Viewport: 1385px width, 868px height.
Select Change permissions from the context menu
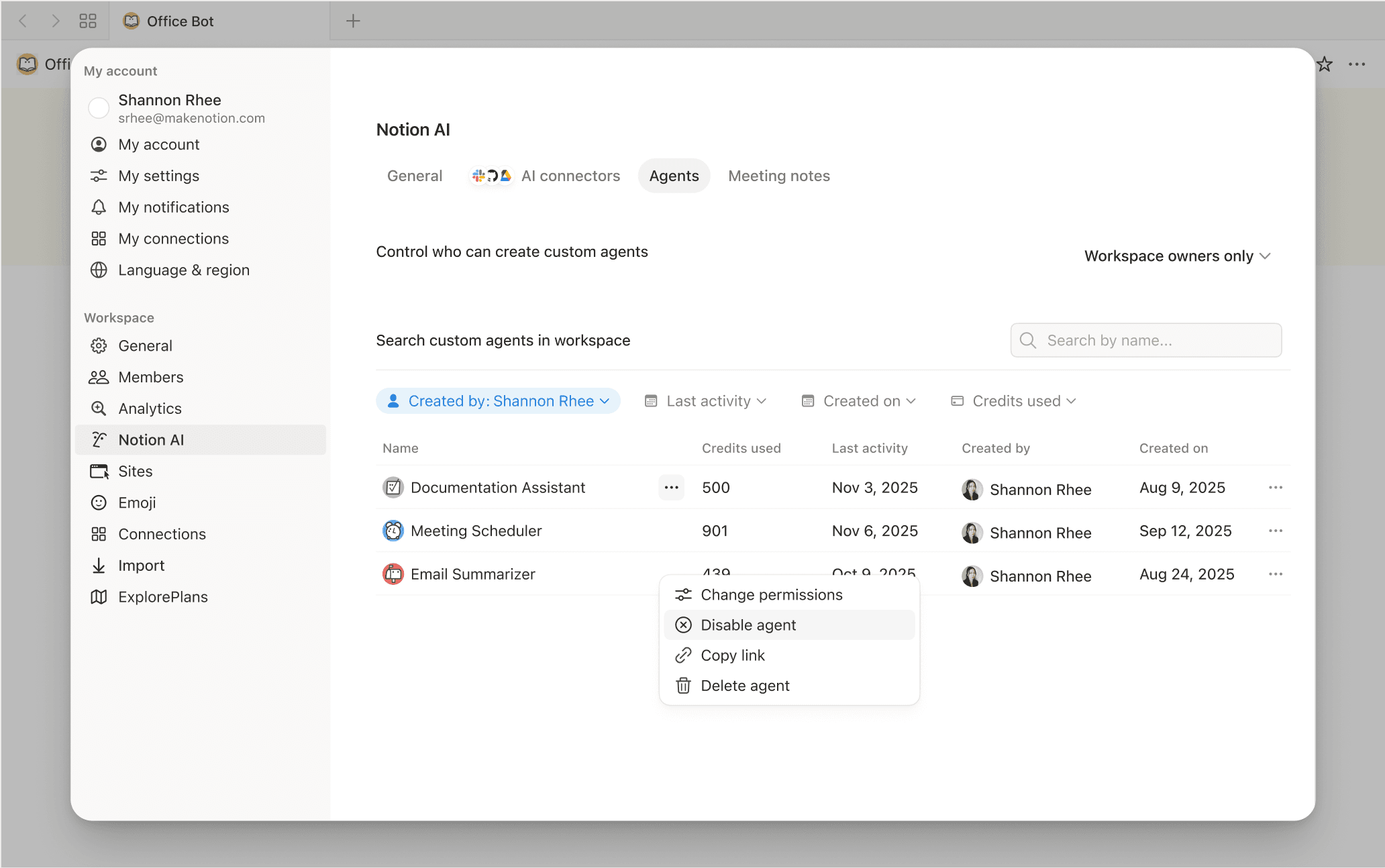click(x=771, y=594)
